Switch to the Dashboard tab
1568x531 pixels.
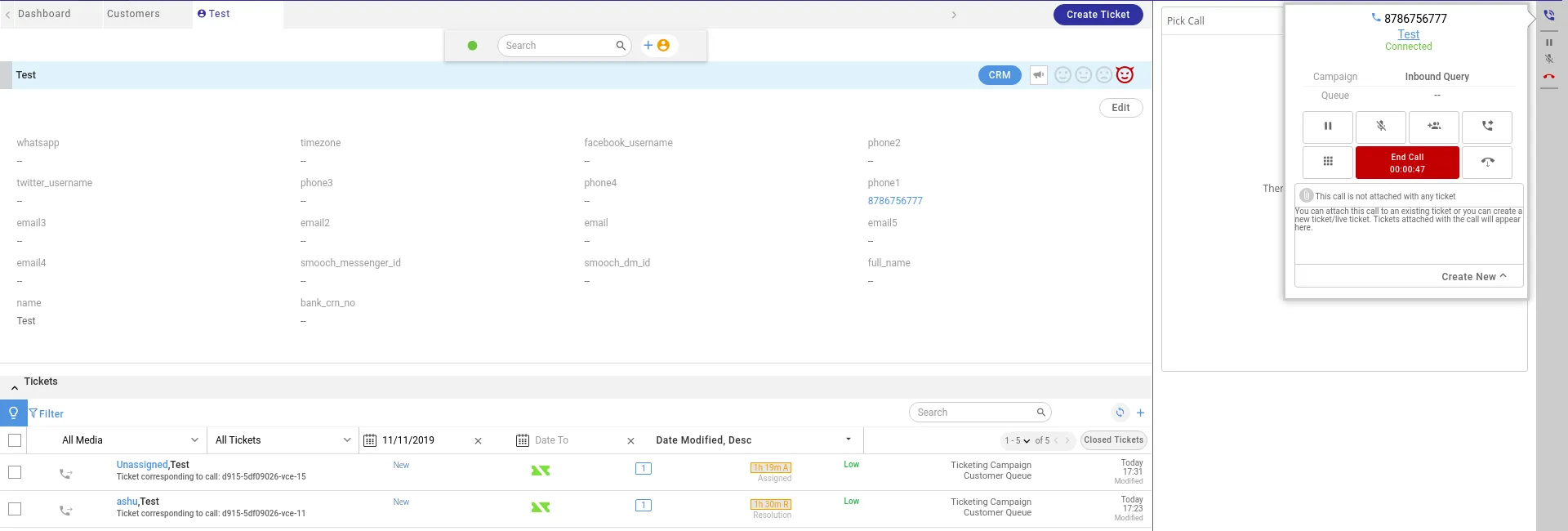click(44, 14)
